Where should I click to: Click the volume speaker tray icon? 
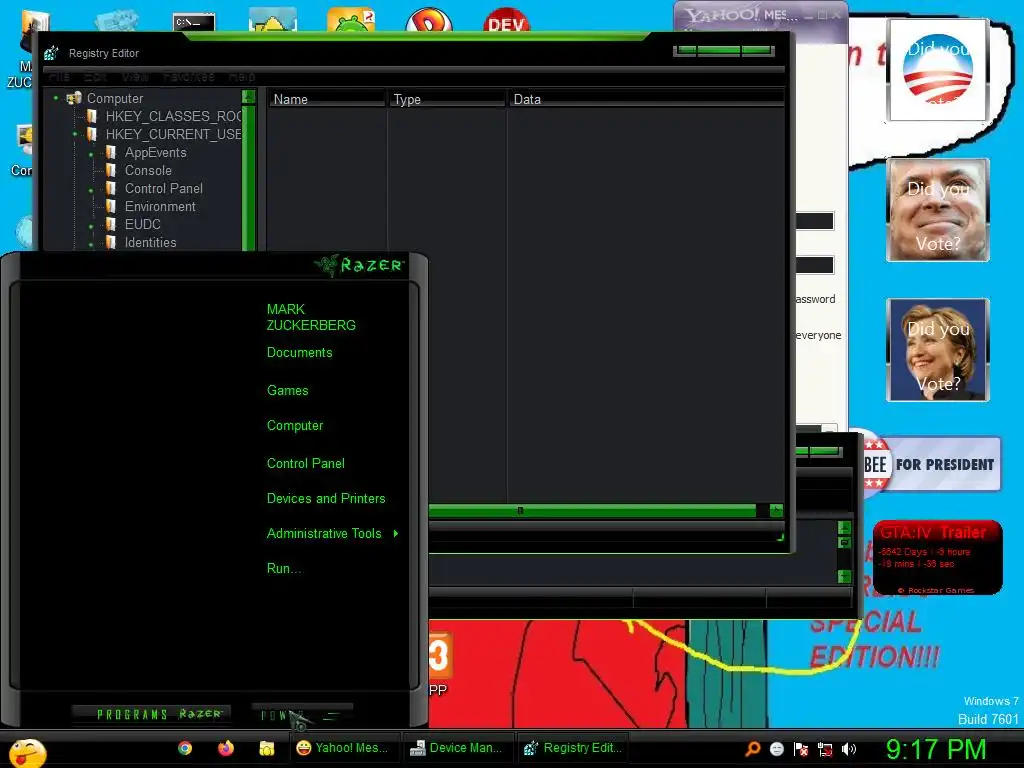849,749
